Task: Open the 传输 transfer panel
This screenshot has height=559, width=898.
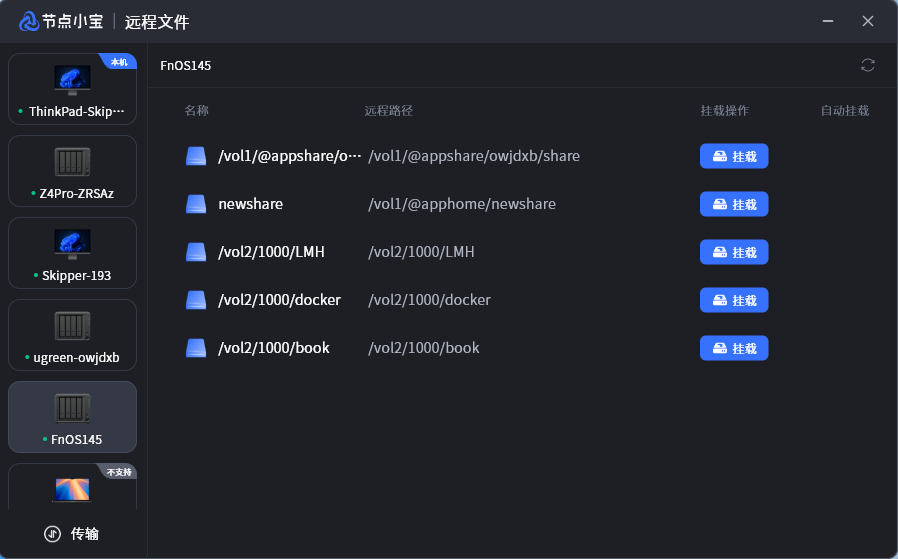Action: 72,534
